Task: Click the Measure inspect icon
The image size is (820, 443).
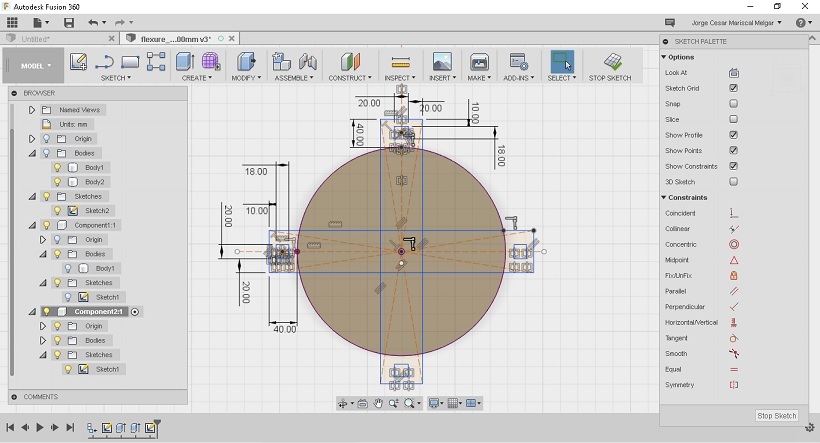Action: point(400,62)
